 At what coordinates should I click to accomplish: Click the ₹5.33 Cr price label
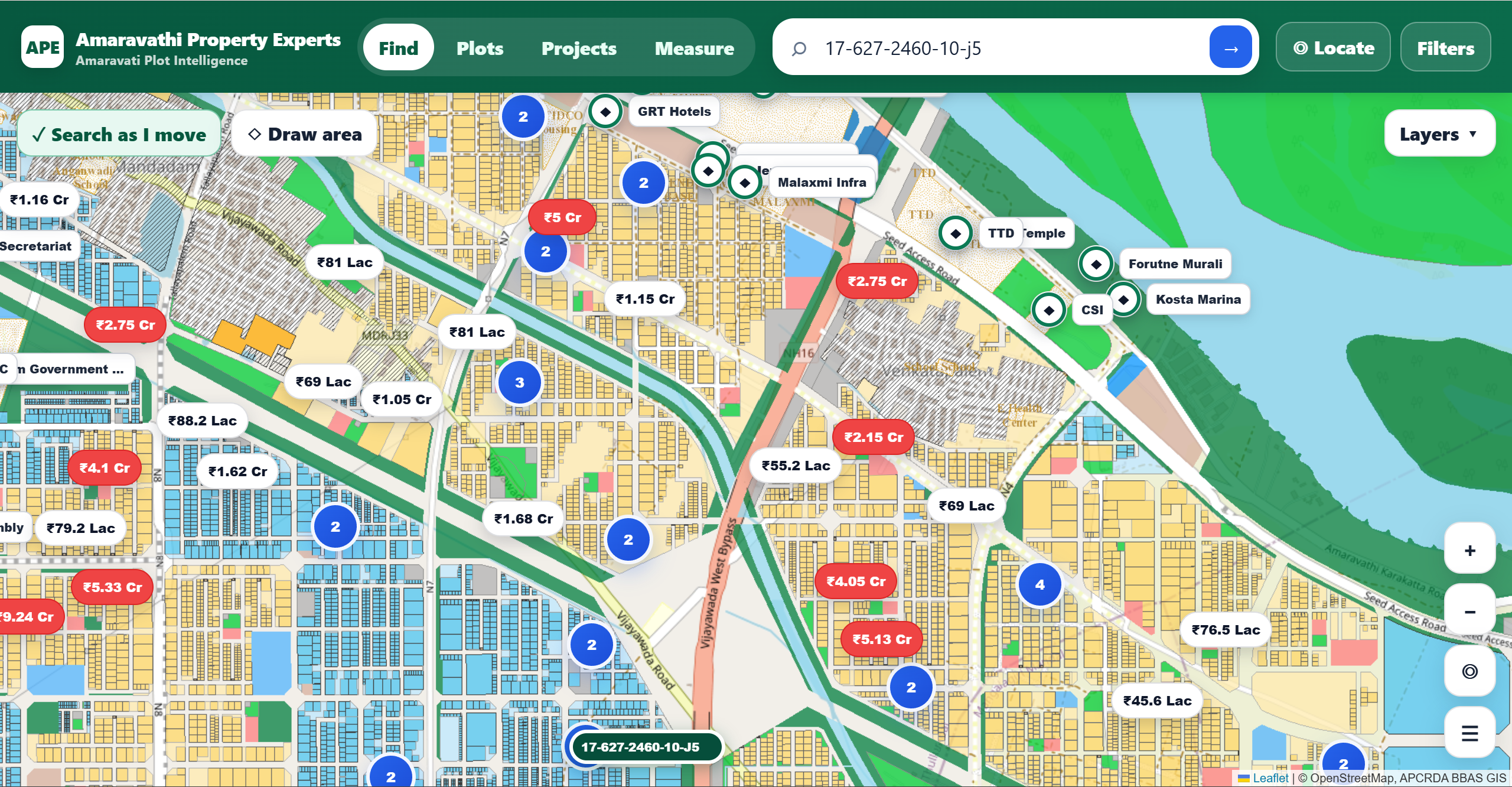(x=112, y=587)
